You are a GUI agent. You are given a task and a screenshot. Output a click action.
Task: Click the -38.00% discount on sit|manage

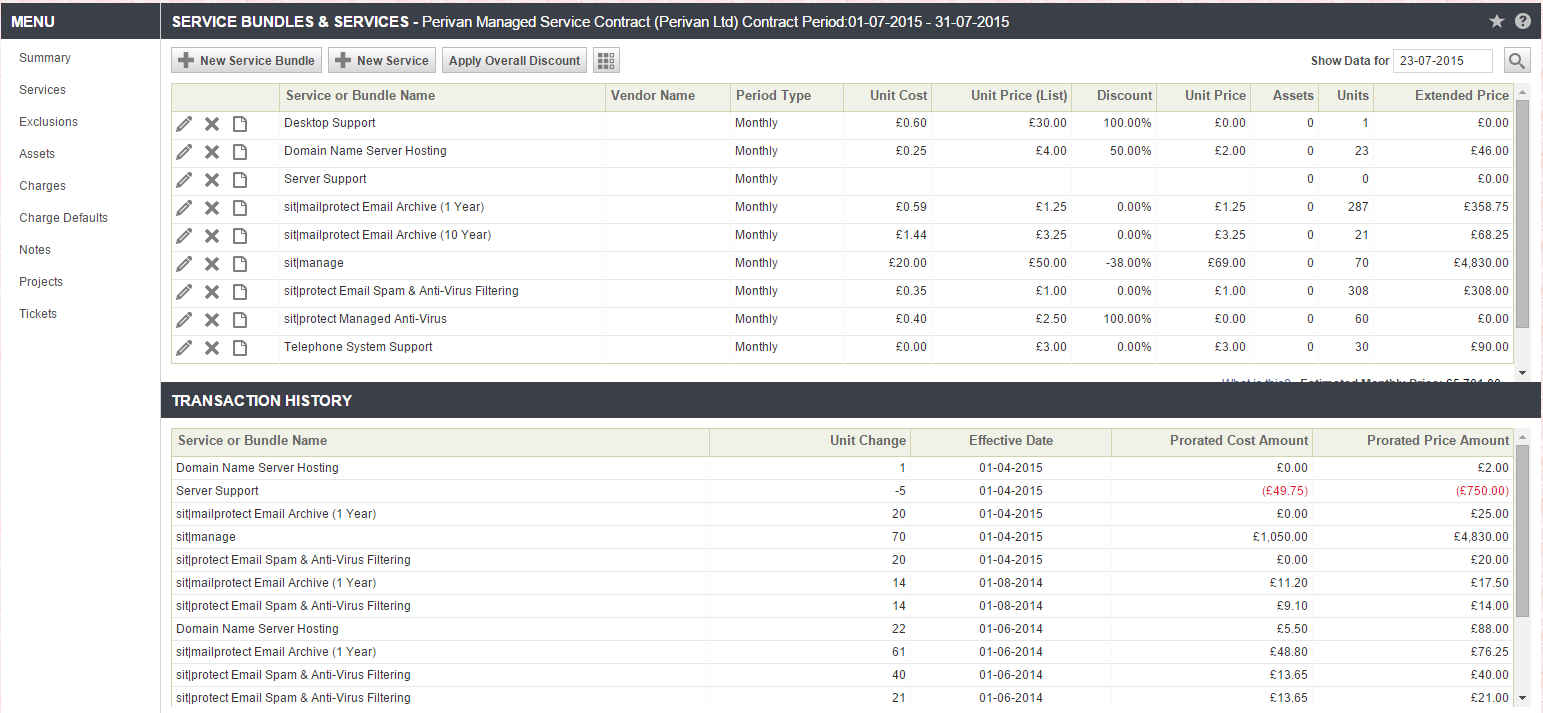(x=1127, y=264)
